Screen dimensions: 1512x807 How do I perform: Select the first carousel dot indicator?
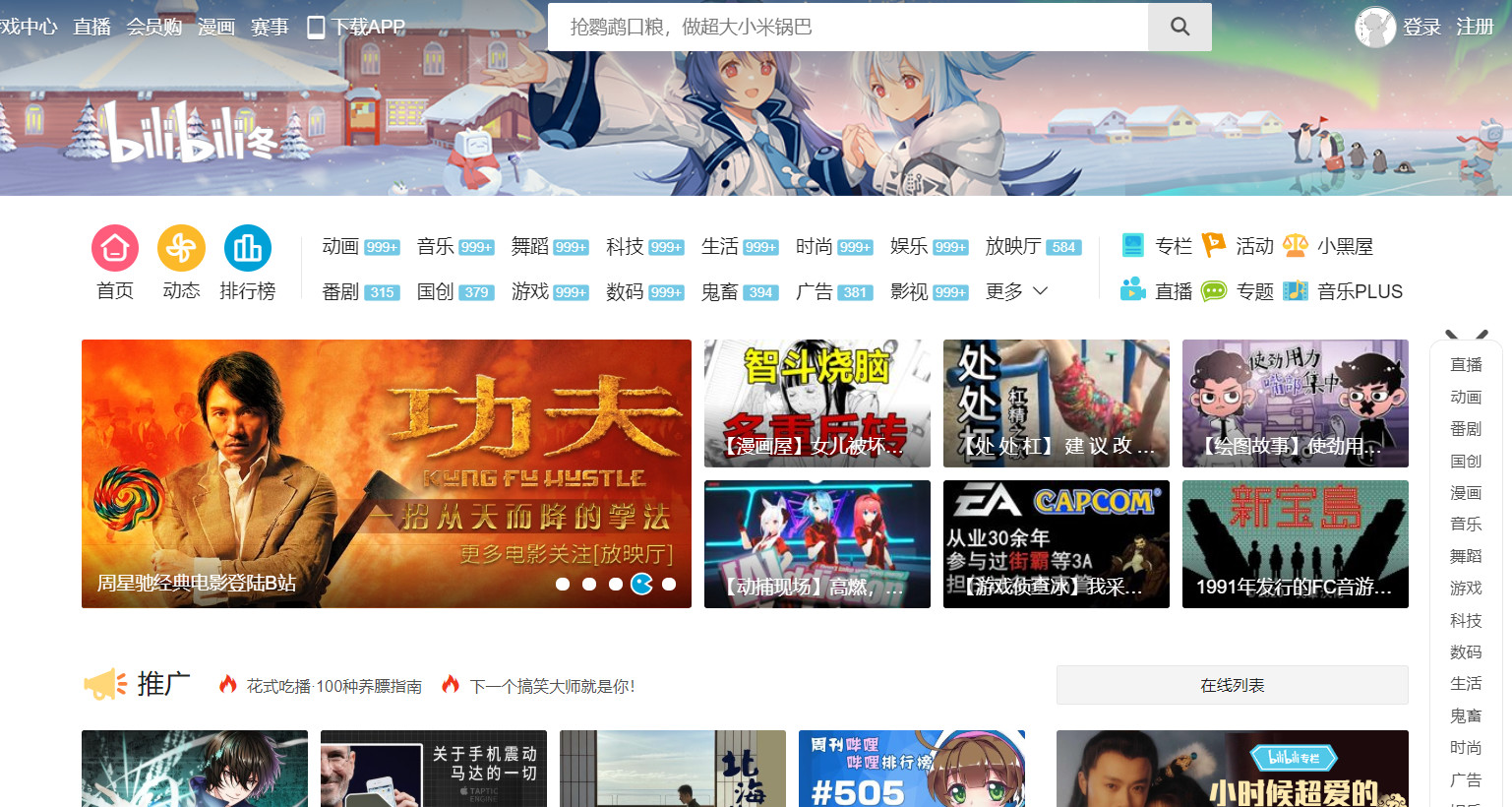tap(563, 584)
